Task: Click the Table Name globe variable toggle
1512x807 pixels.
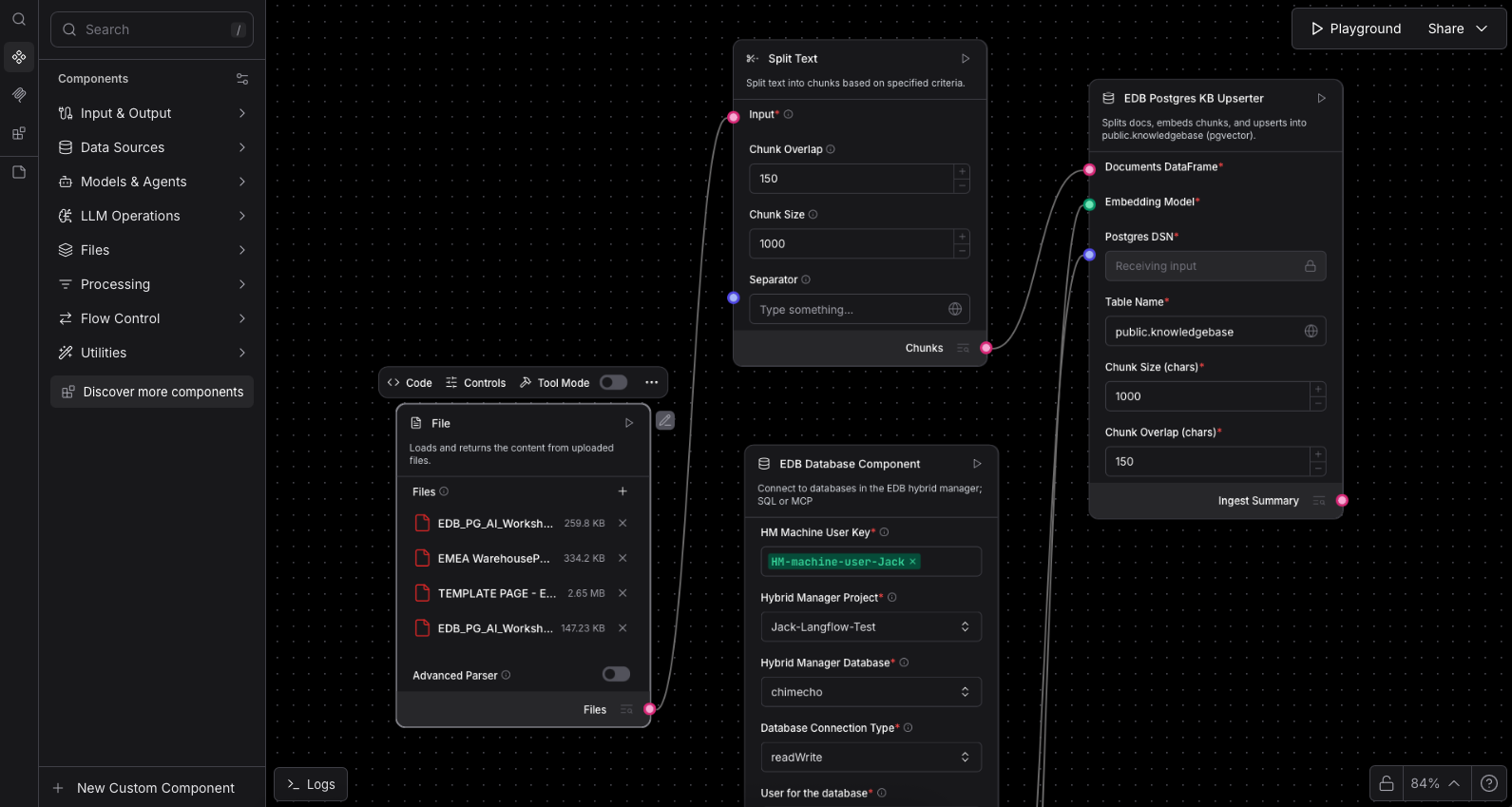Action: (x=1311, y=332)
